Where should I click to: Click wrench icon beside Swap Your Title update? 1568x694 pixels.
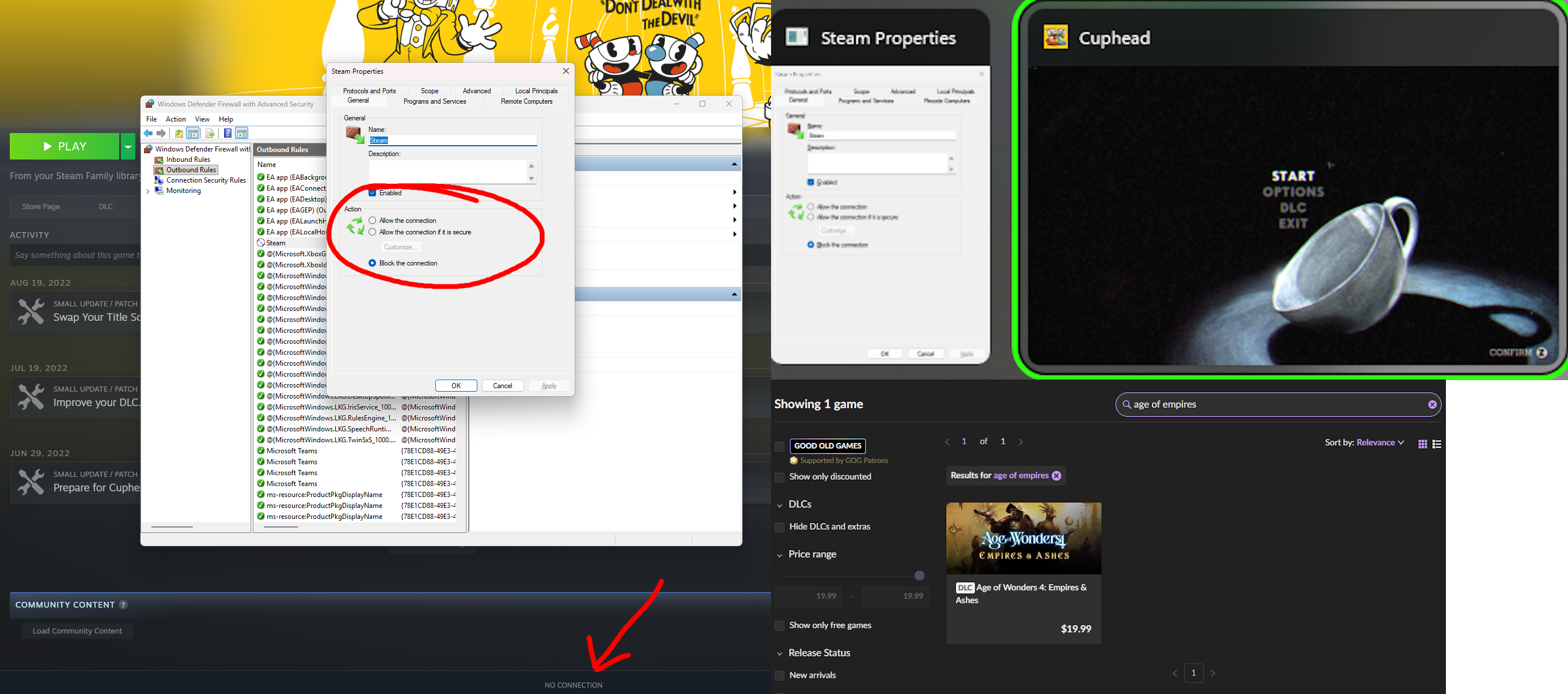tap(31, 311)
